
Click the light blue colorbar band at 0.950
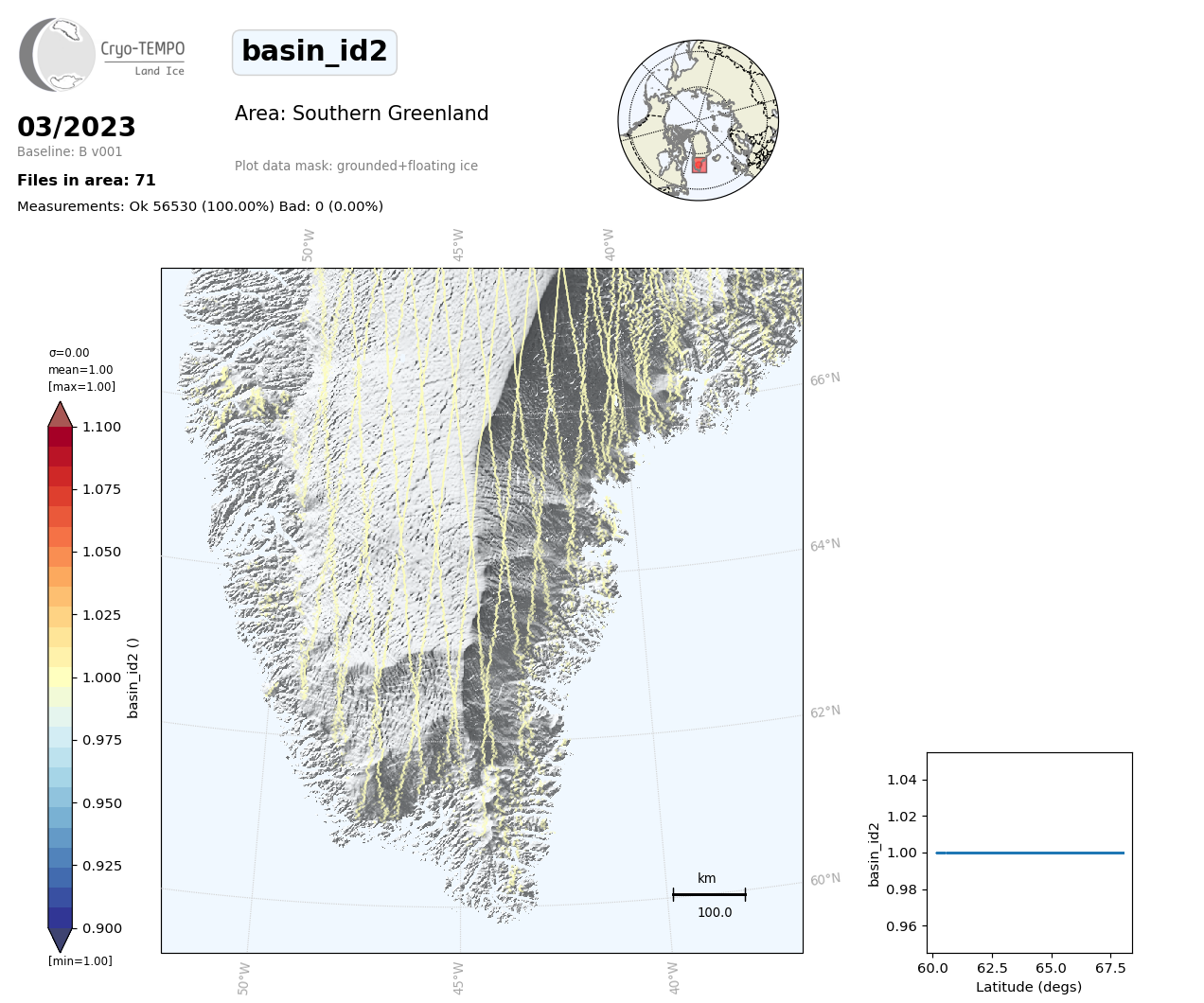tap(61, 798)
